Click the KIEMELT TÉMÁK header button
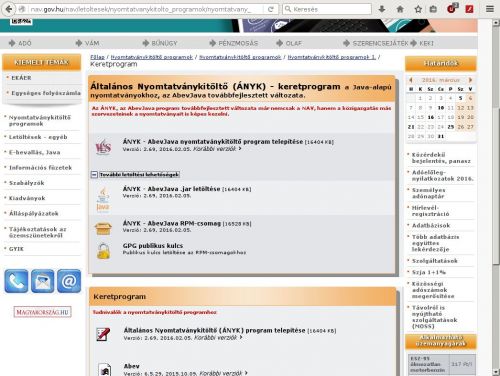 [x=42, y=62]
